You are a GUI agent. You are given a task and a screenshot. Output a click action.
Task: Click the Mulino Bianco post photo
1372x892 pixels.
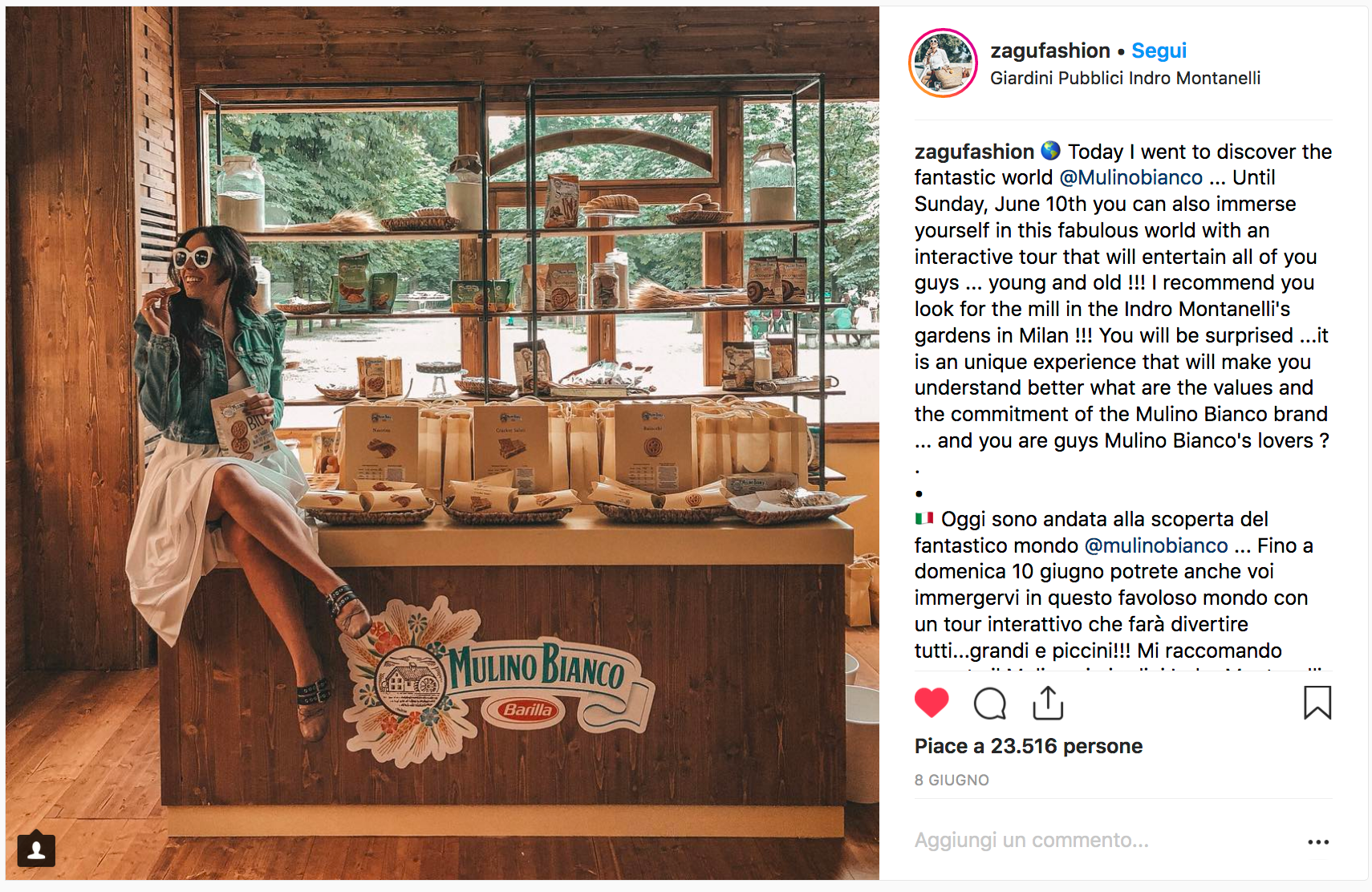(442, 444)
